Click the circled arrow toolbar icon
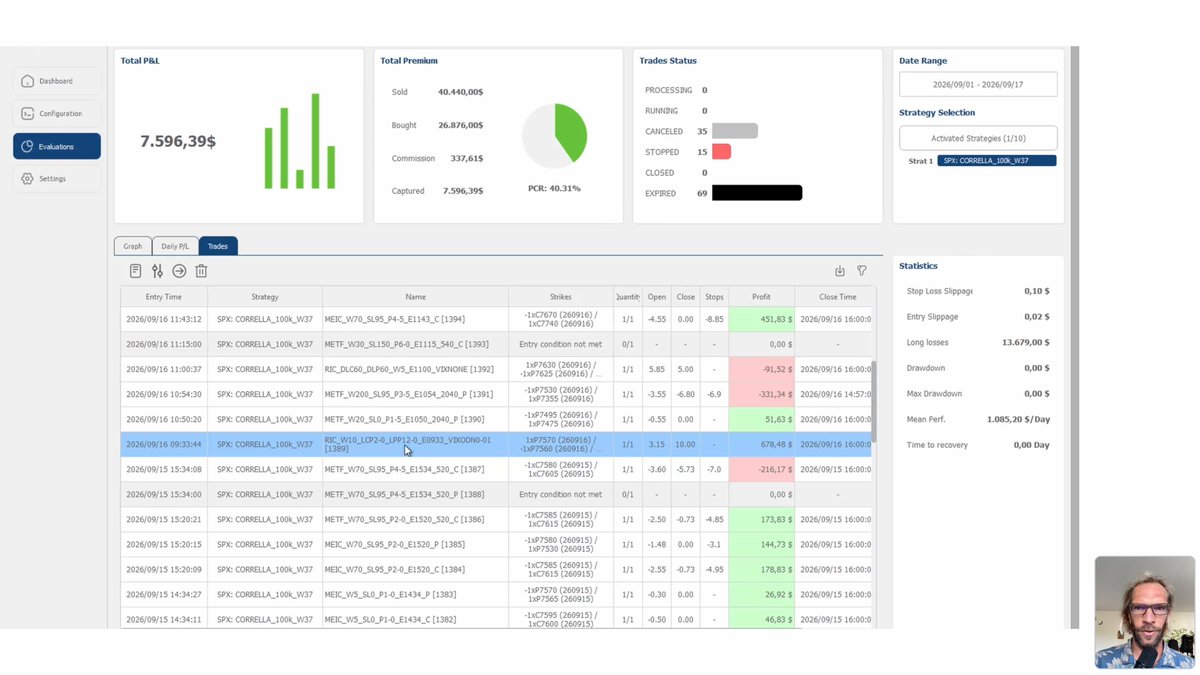Image resolution: width=1200 pixels, height=675 pixels. (179, 271)
